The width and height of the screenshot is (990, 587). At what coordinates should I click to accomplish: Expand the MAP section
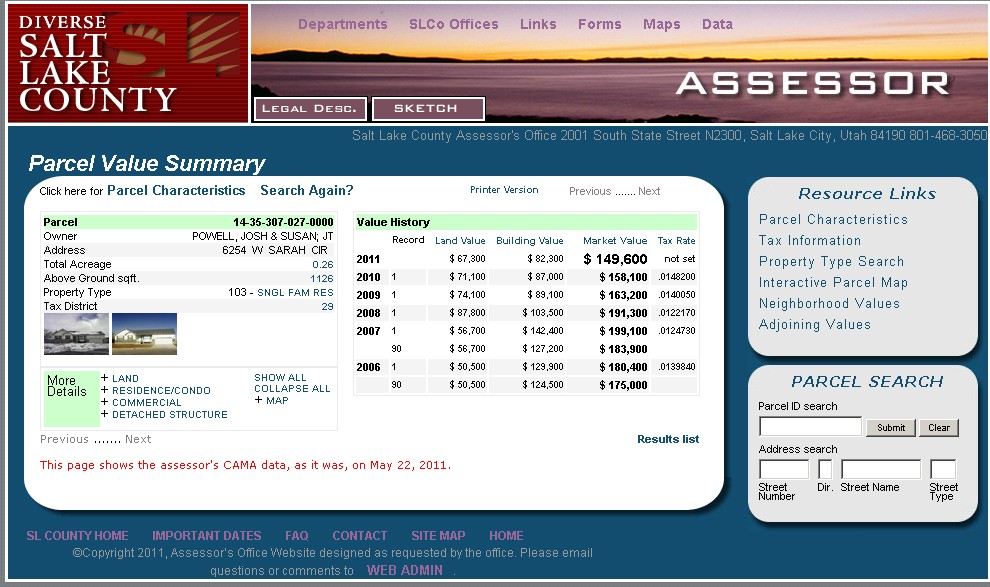(x=276, y=401)
